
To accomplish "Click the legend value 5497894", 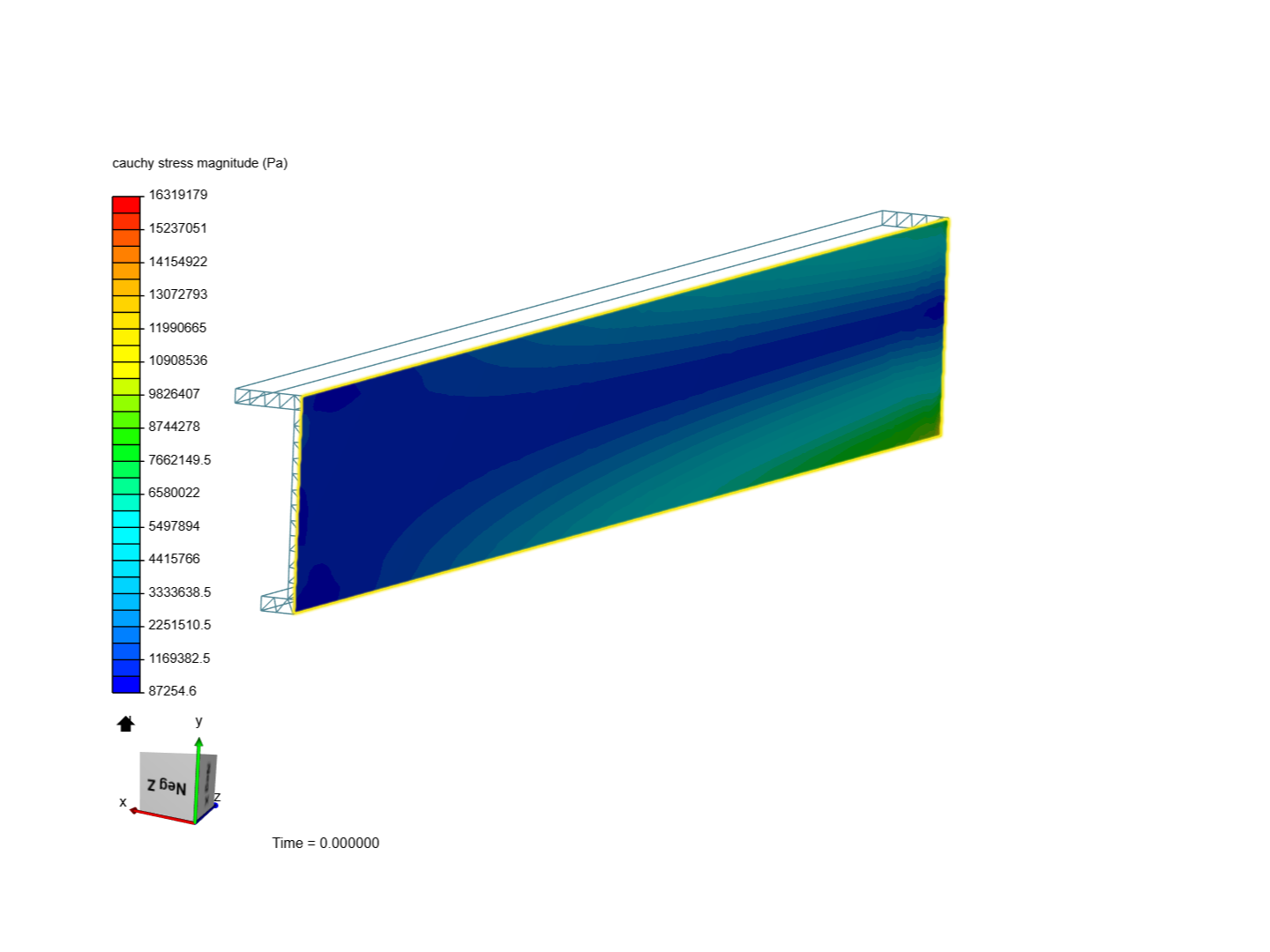I will coord(175,526).
